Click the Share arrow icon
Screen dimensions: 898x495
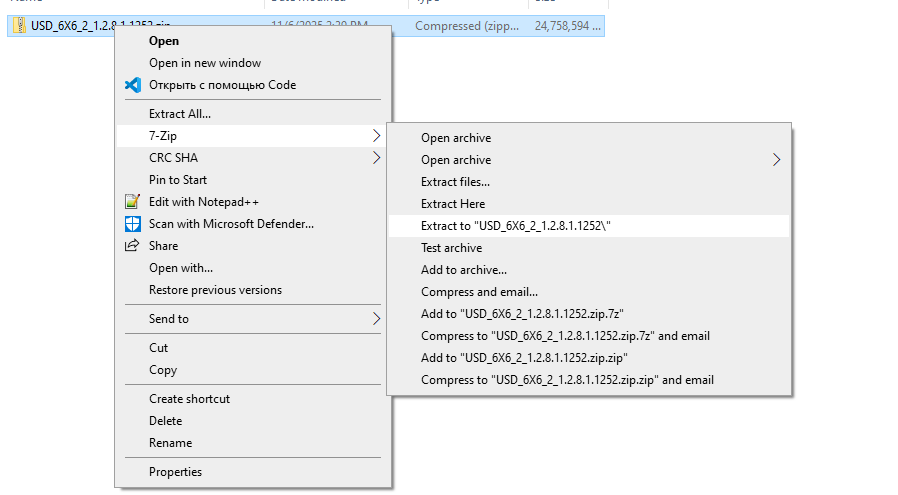pos(132,246)
